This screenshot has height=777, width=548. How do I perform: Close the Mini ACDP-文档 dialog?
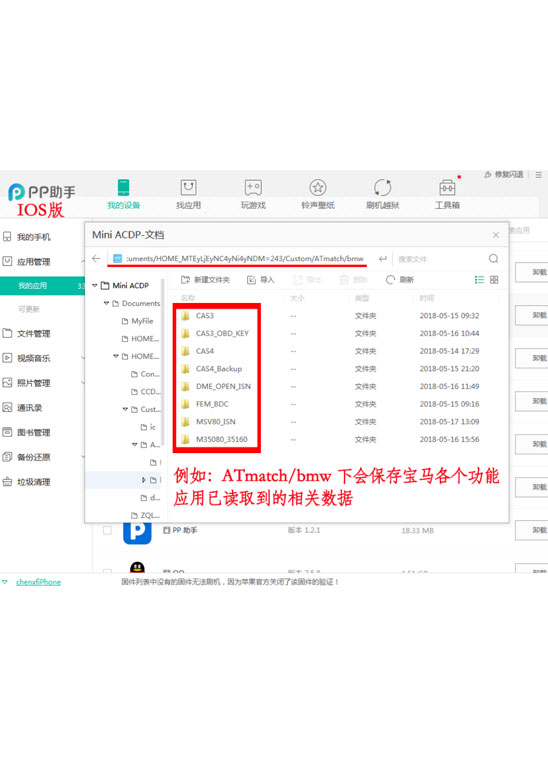click(495, 235)
